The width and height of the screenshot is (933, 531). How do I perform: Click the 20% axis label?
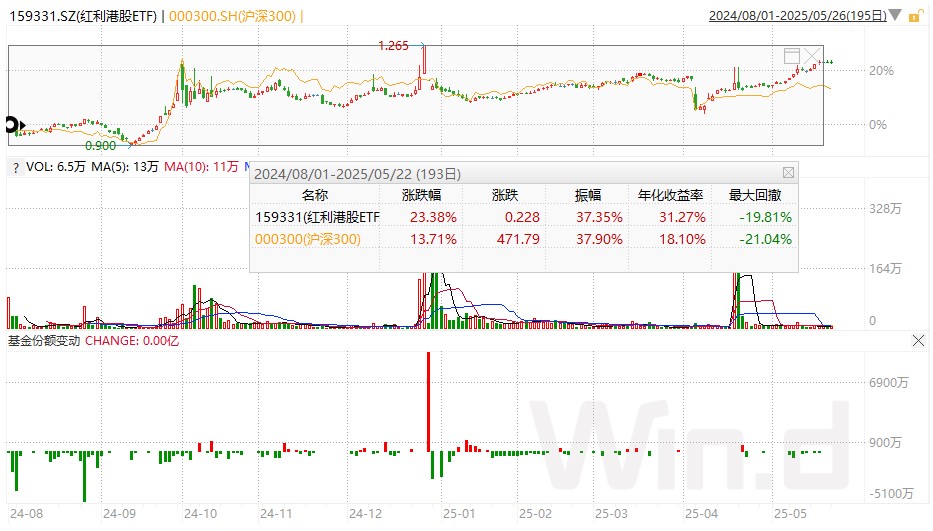pyautogui.click(x=881, y=71)
